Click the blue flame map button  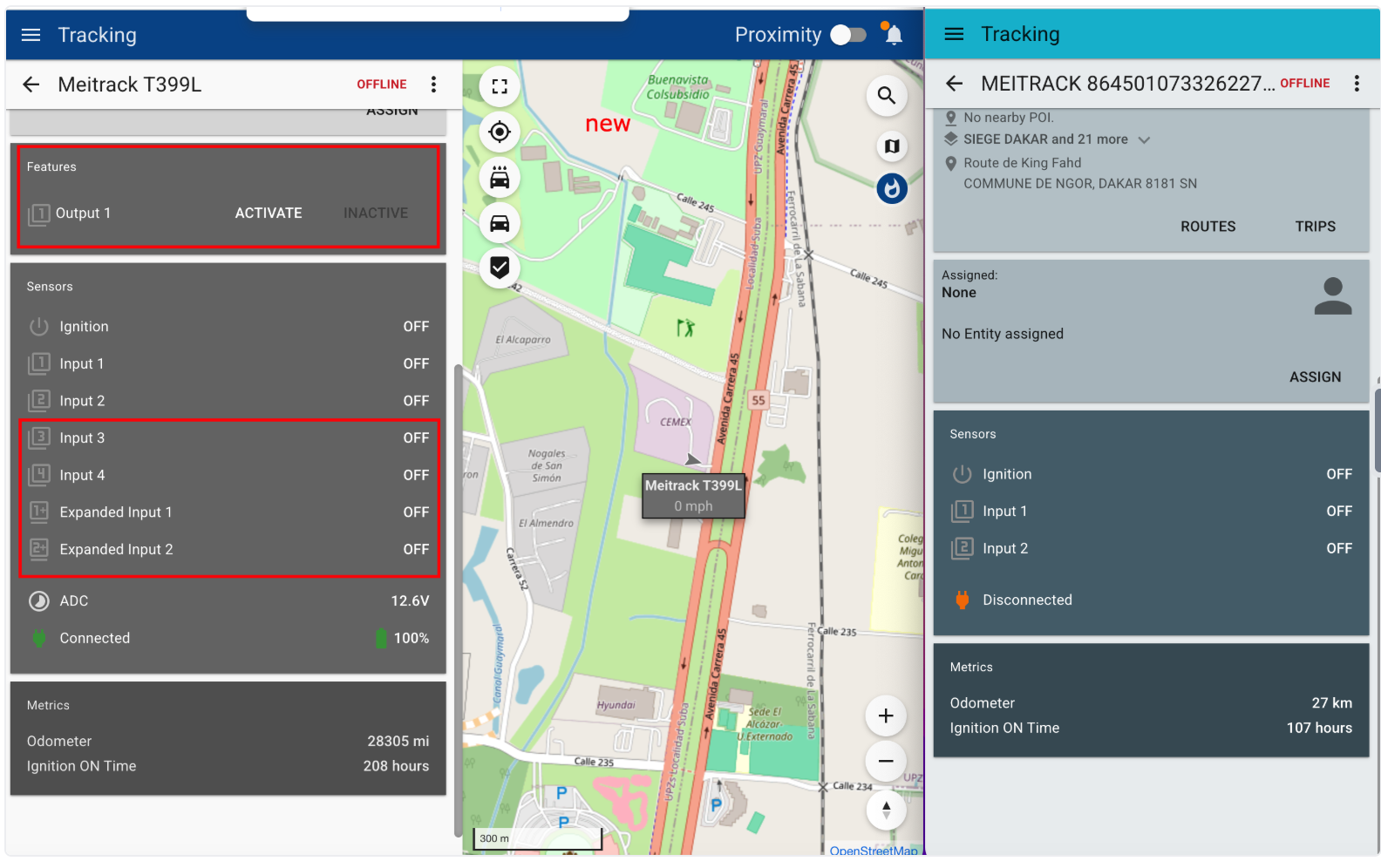click(x=892, y=188)
